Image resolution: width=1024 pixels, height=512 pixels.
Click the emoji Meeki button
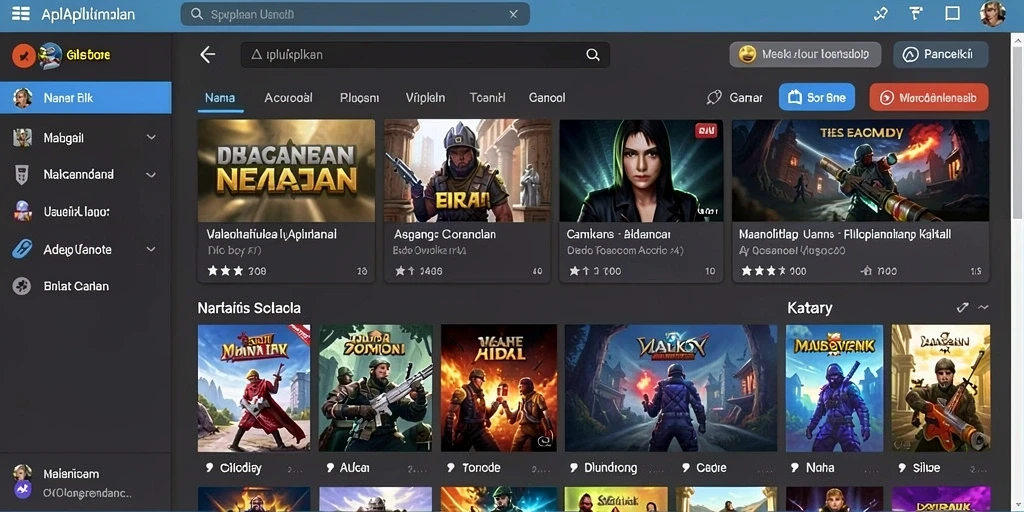(x=805, y=55)
